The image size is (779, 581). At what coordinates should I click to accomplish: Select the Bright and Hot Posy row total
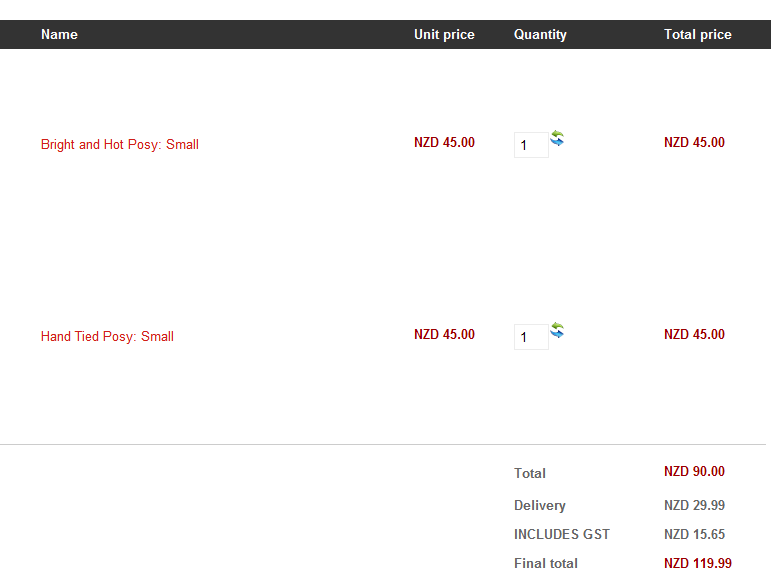click(x=694, y=142)
